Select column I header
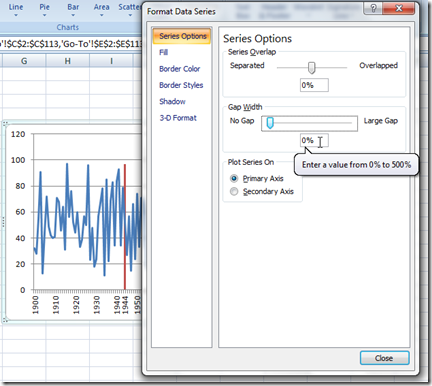432x386 pixels. (x=111, y=61)
